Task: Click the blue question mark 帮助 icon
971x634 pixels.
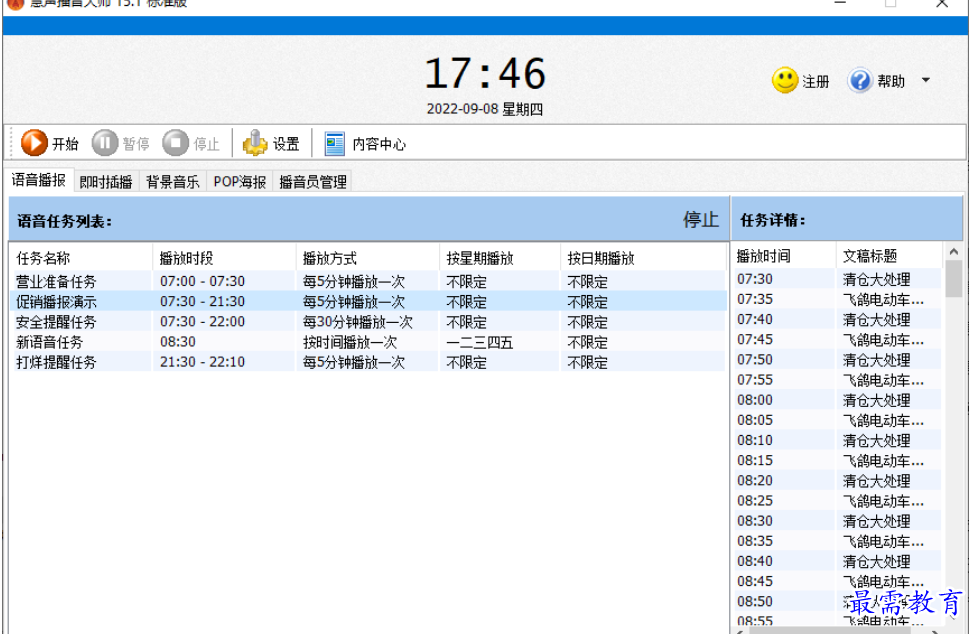Action: 860,80
